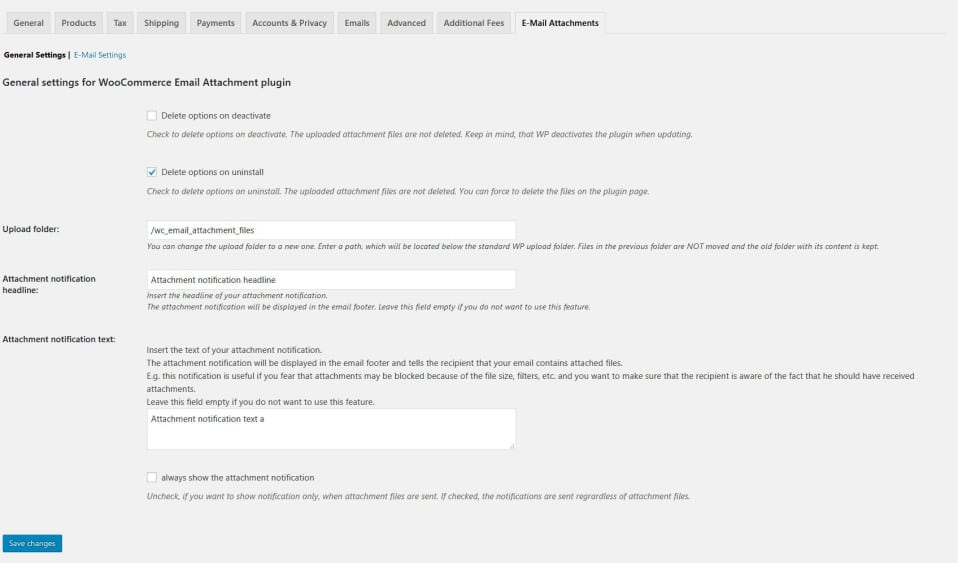
Task: Grab the textarea resize handle corner
Action: click(x=512, y=446)
